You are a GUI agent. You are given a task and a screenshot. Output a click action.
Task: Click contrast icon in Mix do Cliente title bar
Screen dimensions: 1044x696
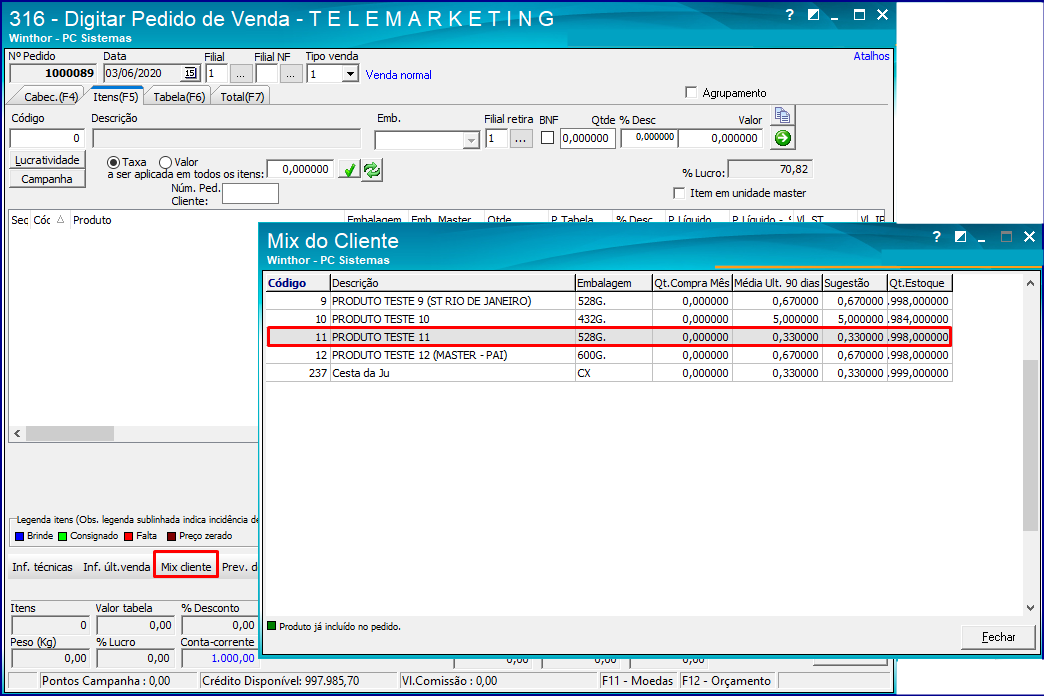[x=960, y=236]
